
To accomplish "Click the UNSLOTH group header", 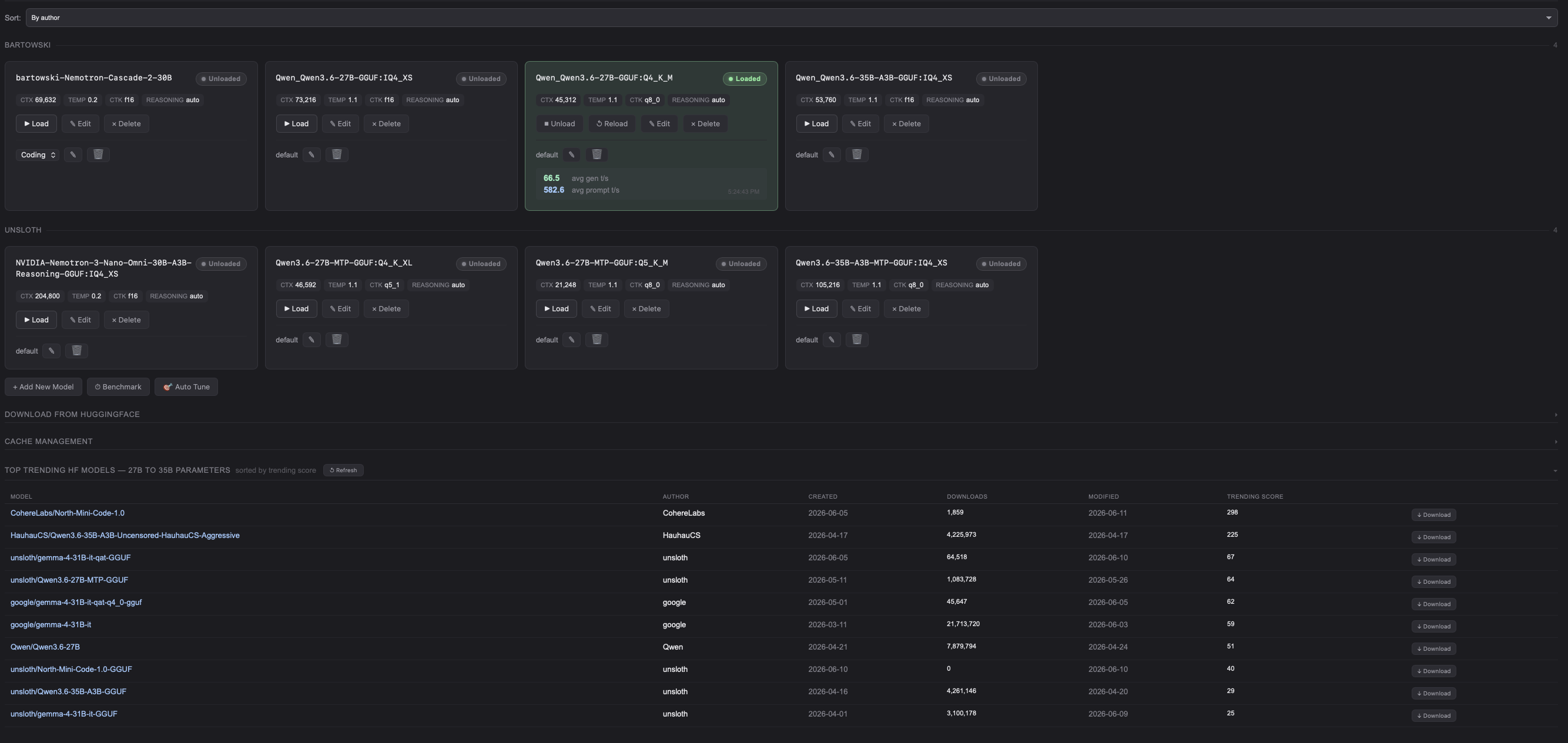I will click(x=23, y=230).
